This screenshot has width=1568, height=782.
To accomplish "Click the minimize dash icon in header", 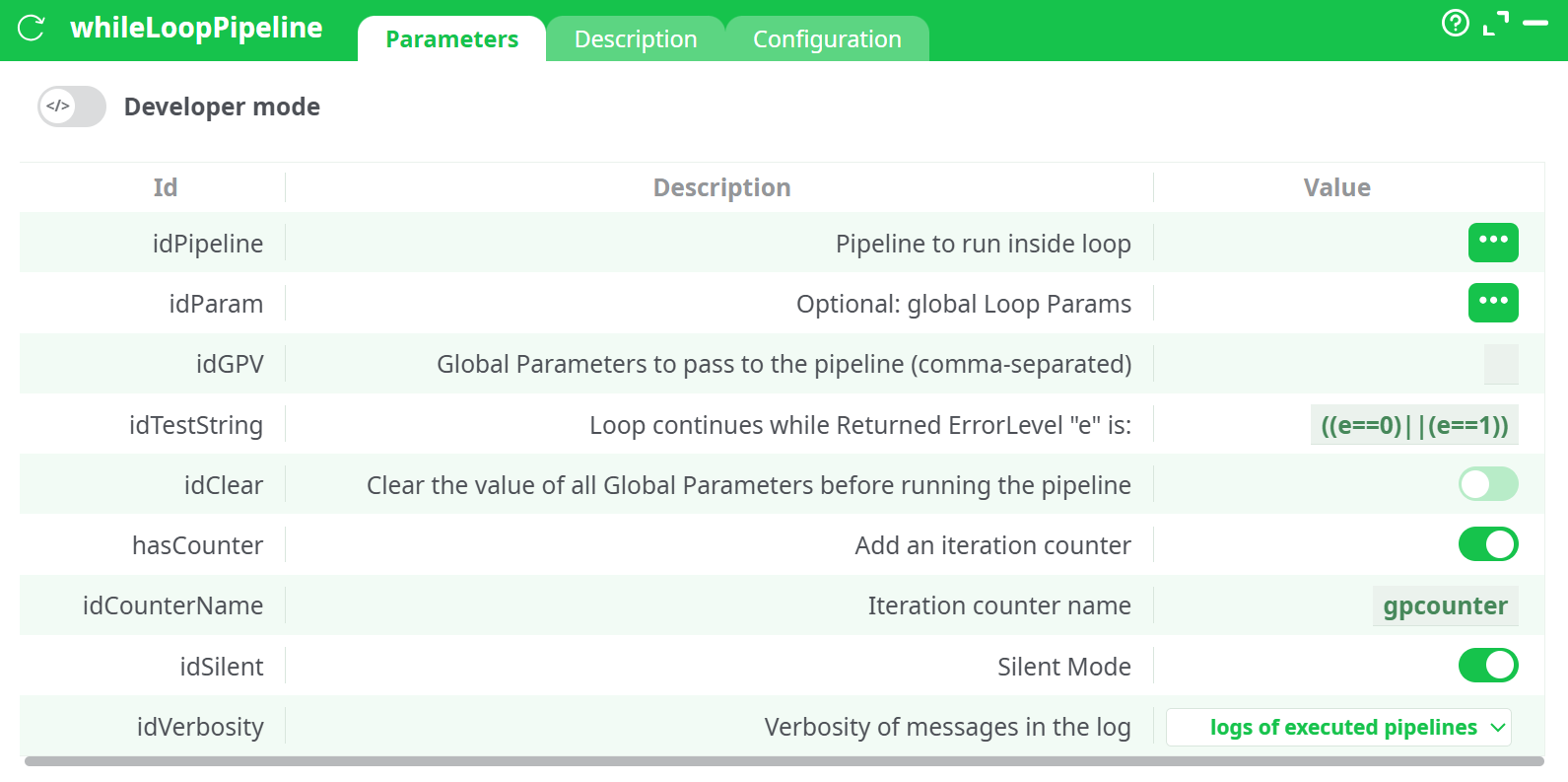I will [x=1535, y=23].
